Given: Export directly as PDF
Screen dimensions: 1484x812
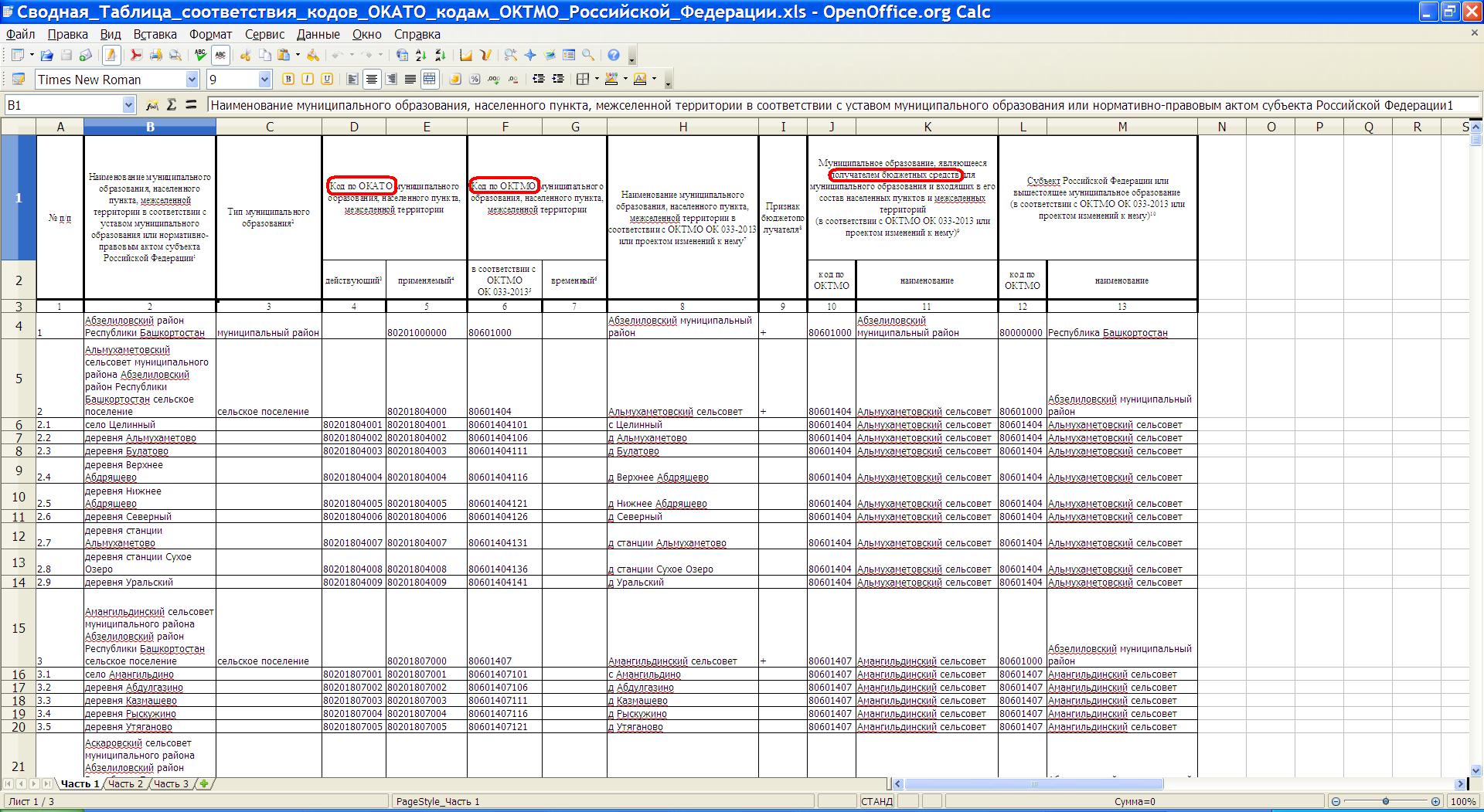Looking at the screenshot, I should (136, 55).
